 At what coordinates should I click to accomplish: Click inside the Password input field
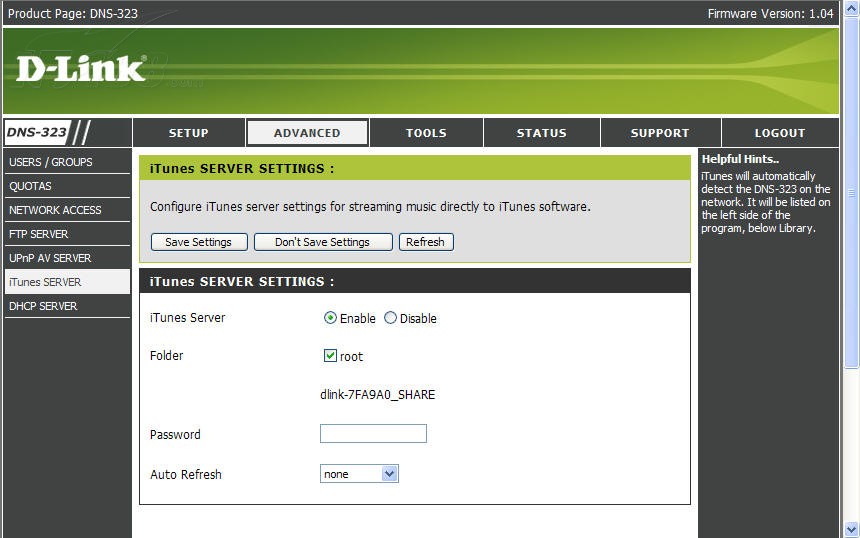pyautogui.click(x=373, y=434)
